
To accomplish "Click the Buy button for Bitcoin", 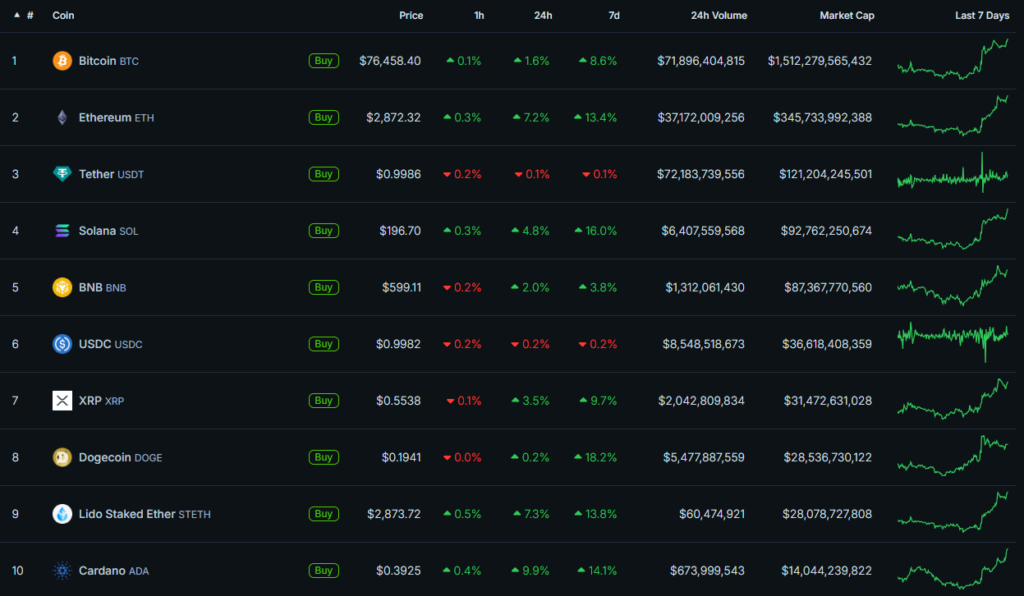I will click(323, 60).
